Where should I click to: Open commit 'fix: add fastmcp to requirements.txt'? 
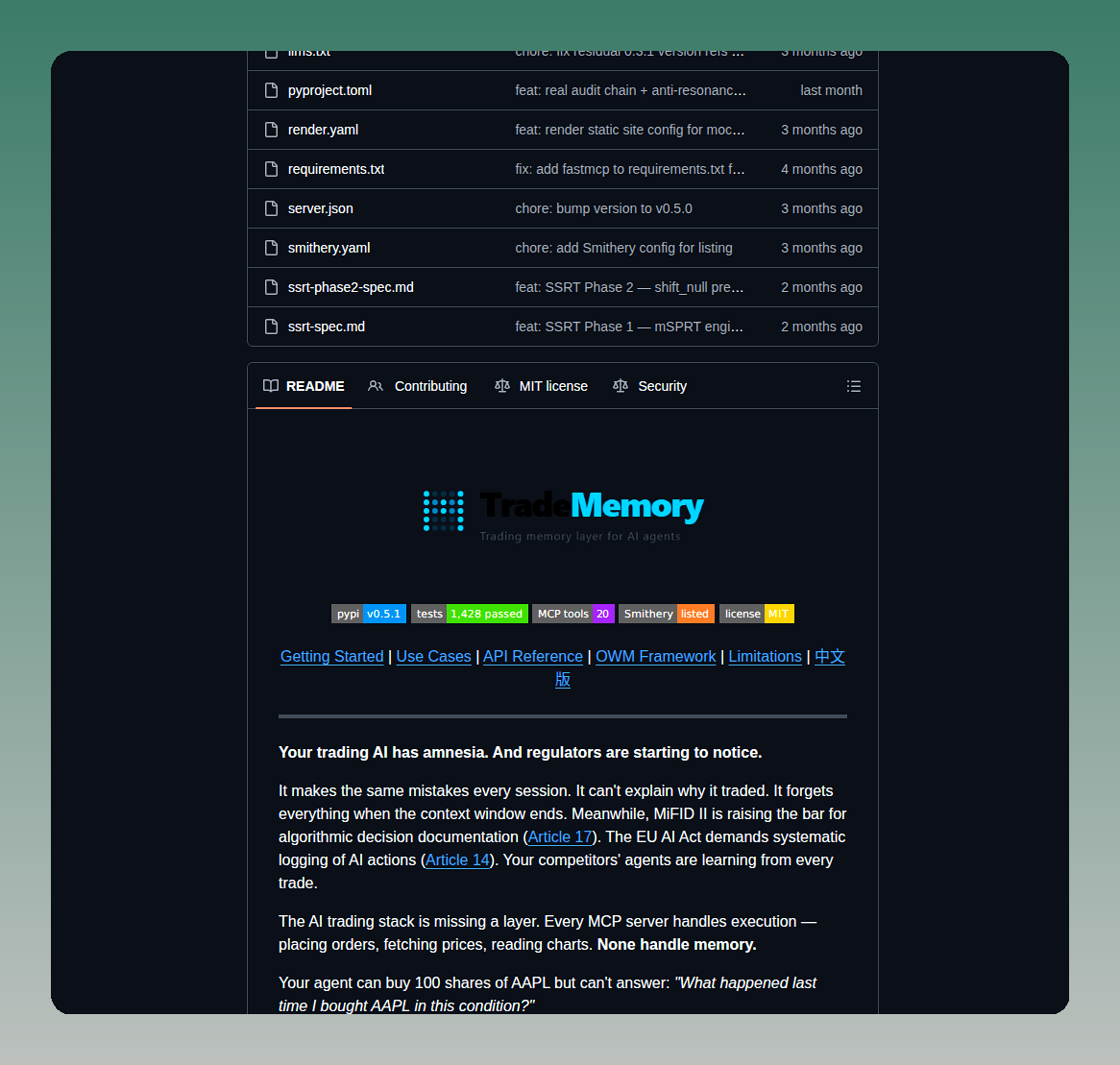click(x=630, y=169)
